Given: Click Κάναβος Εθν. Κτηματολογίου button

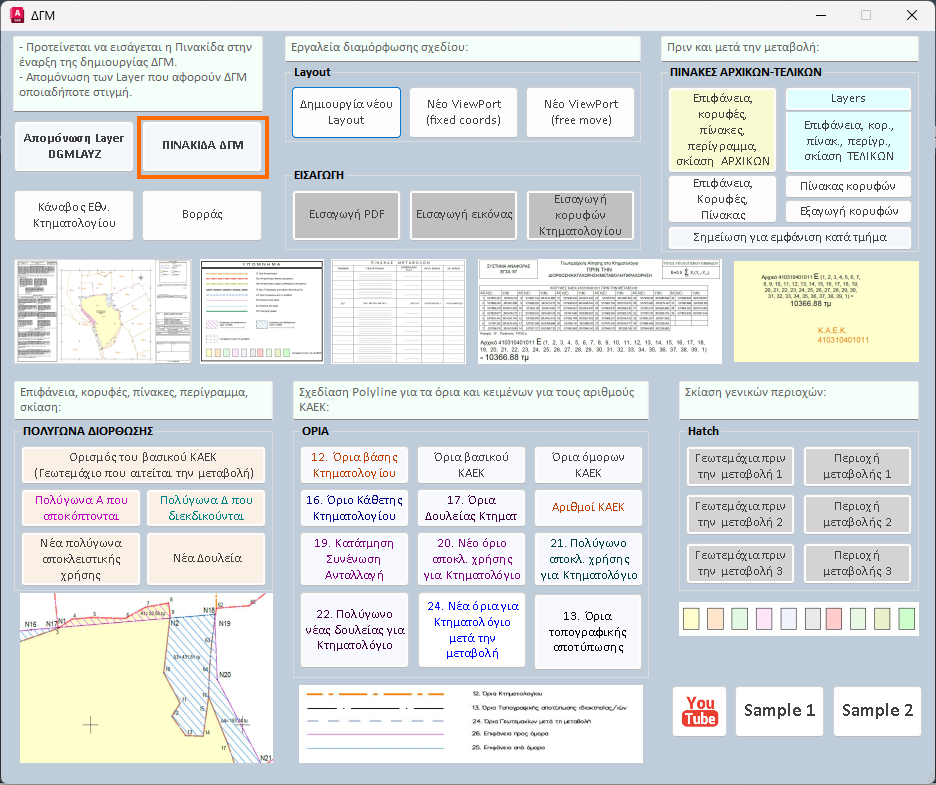Looking at the screenshot, I should tap(74, 215).
